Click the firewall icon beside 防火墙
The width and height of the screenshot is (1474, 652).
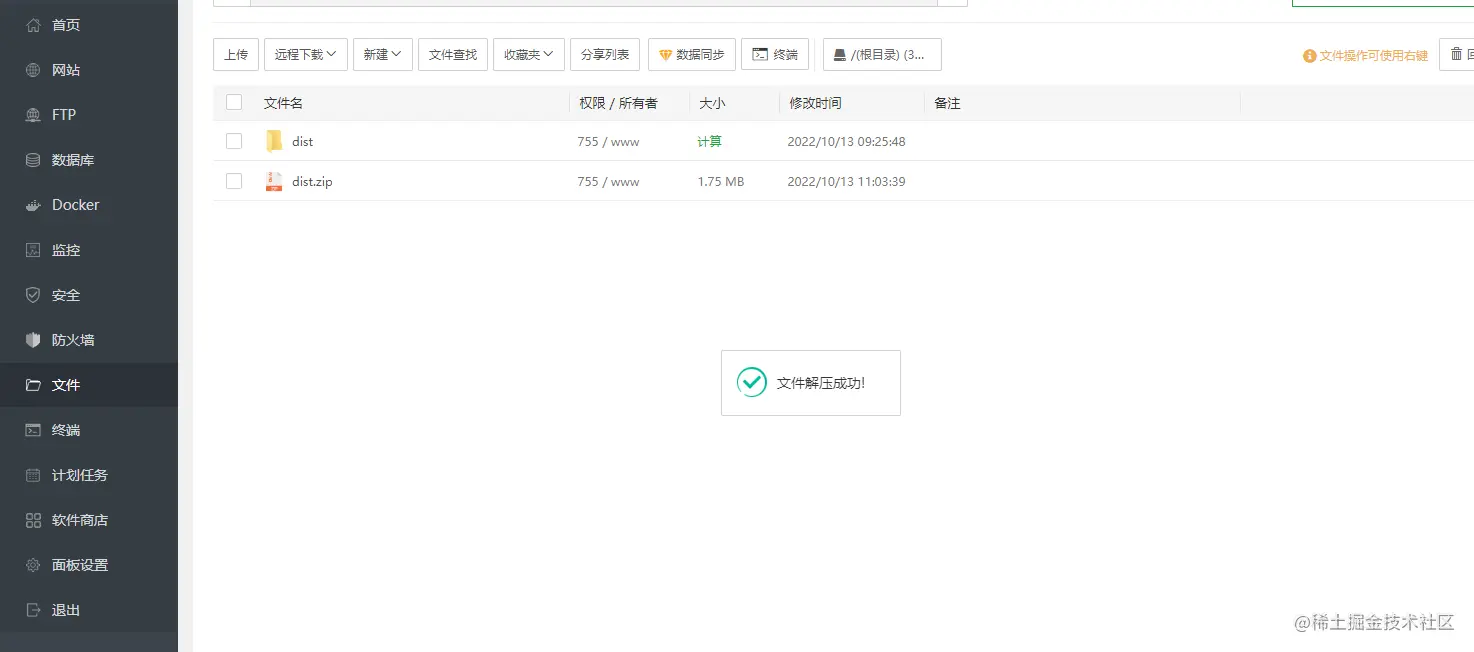tap(33, 340)
